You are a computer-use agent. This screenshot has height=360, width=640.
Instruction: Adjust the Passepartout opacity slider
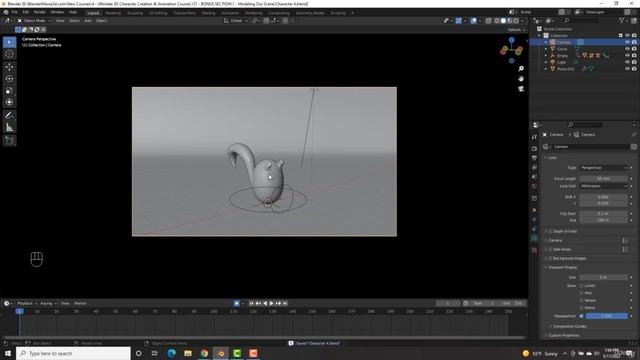pyautogui.click(x=607, y=316)
